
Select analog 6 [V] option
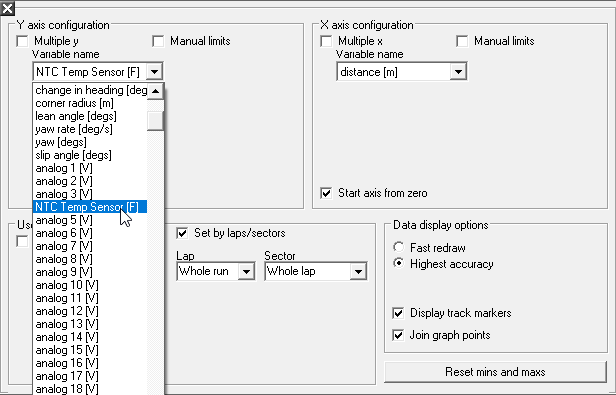click(x=90, y=233)
